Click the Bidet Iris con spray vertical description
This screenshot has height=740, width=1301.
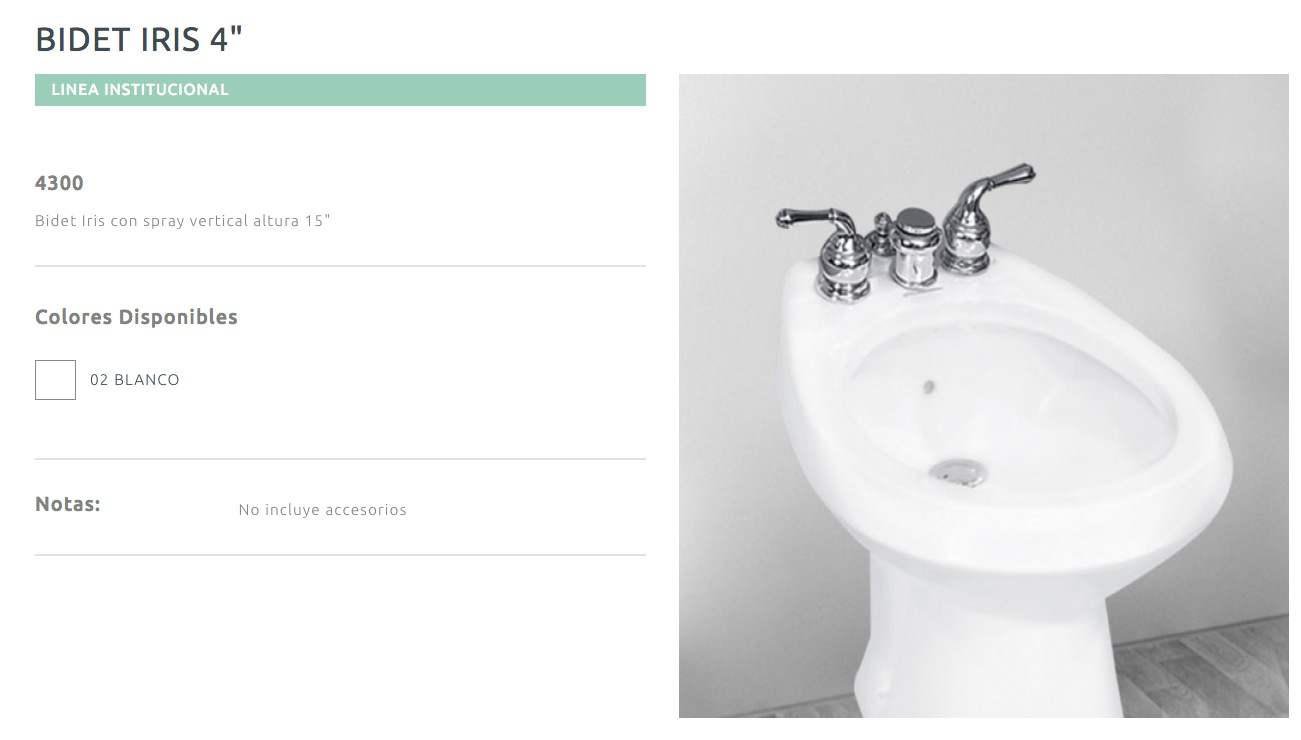coord(182,221)
